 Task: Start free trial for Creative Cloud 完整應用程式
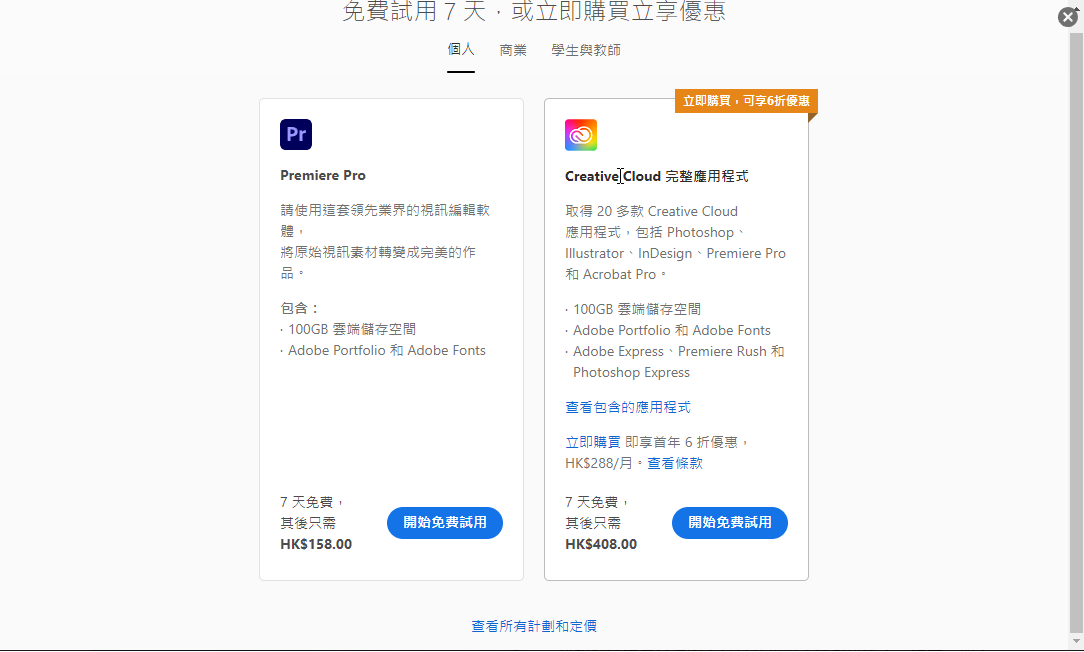(729, 523)
